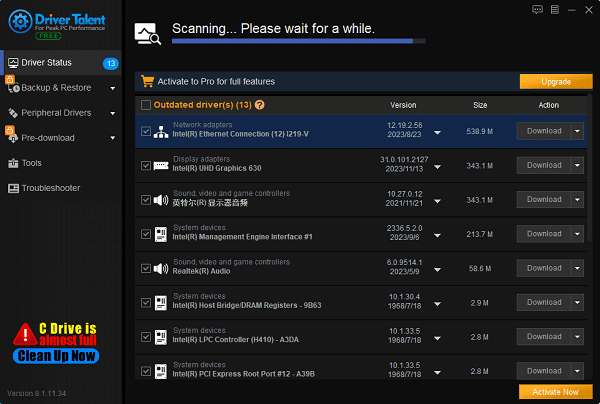Open the Tools section
Image resolution: width=600 pixels, height=404 pixels.
click(x=61, y=163)
